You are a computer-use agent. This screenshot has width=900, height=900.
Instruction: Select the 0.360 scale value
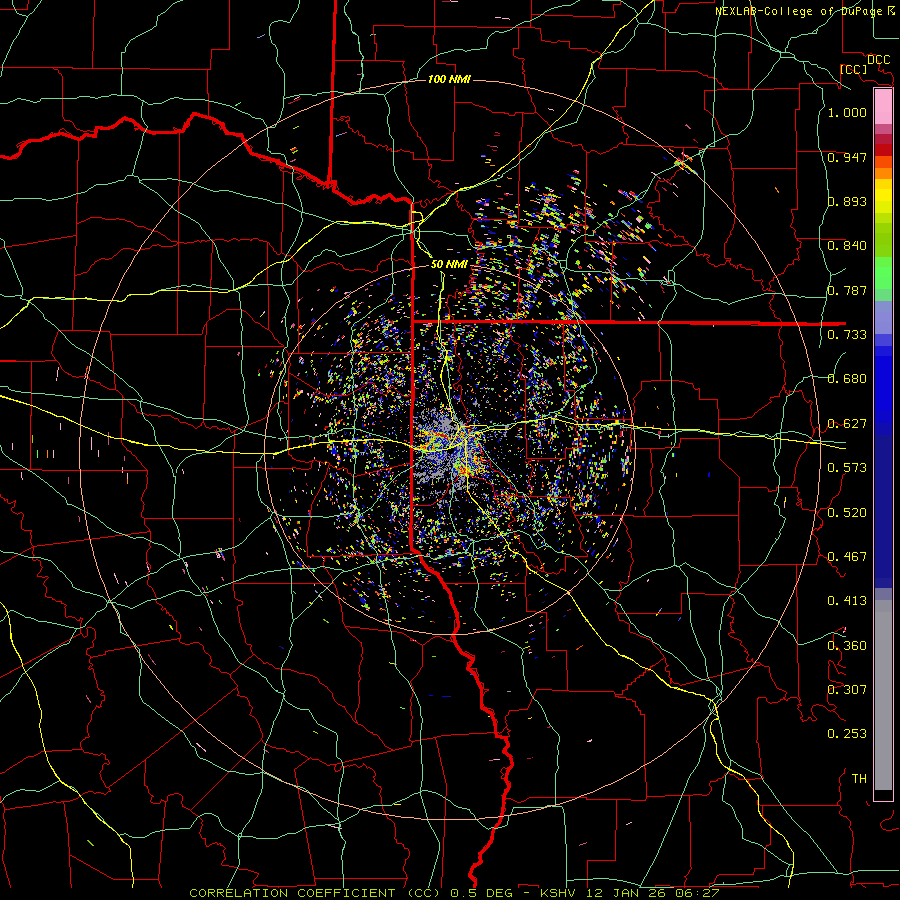[847, 646]
